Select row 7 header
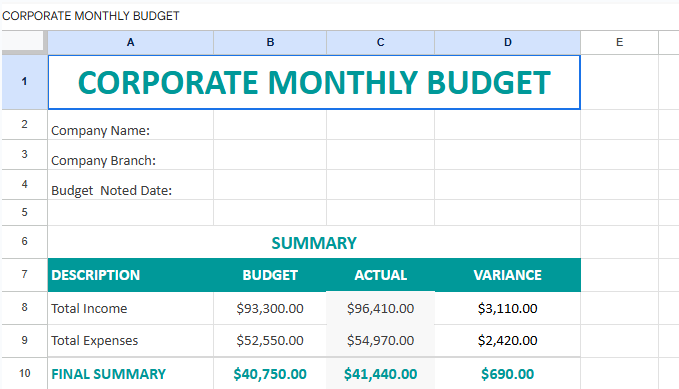The height and width of the screenshot is (389, 679). click(24, 275)
